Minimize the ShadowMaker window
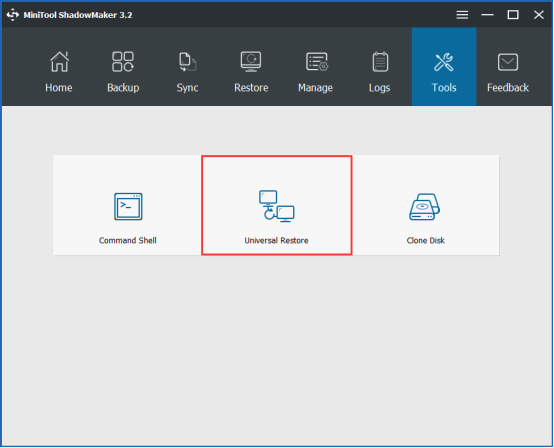554x448 pixels. point(488,15)
